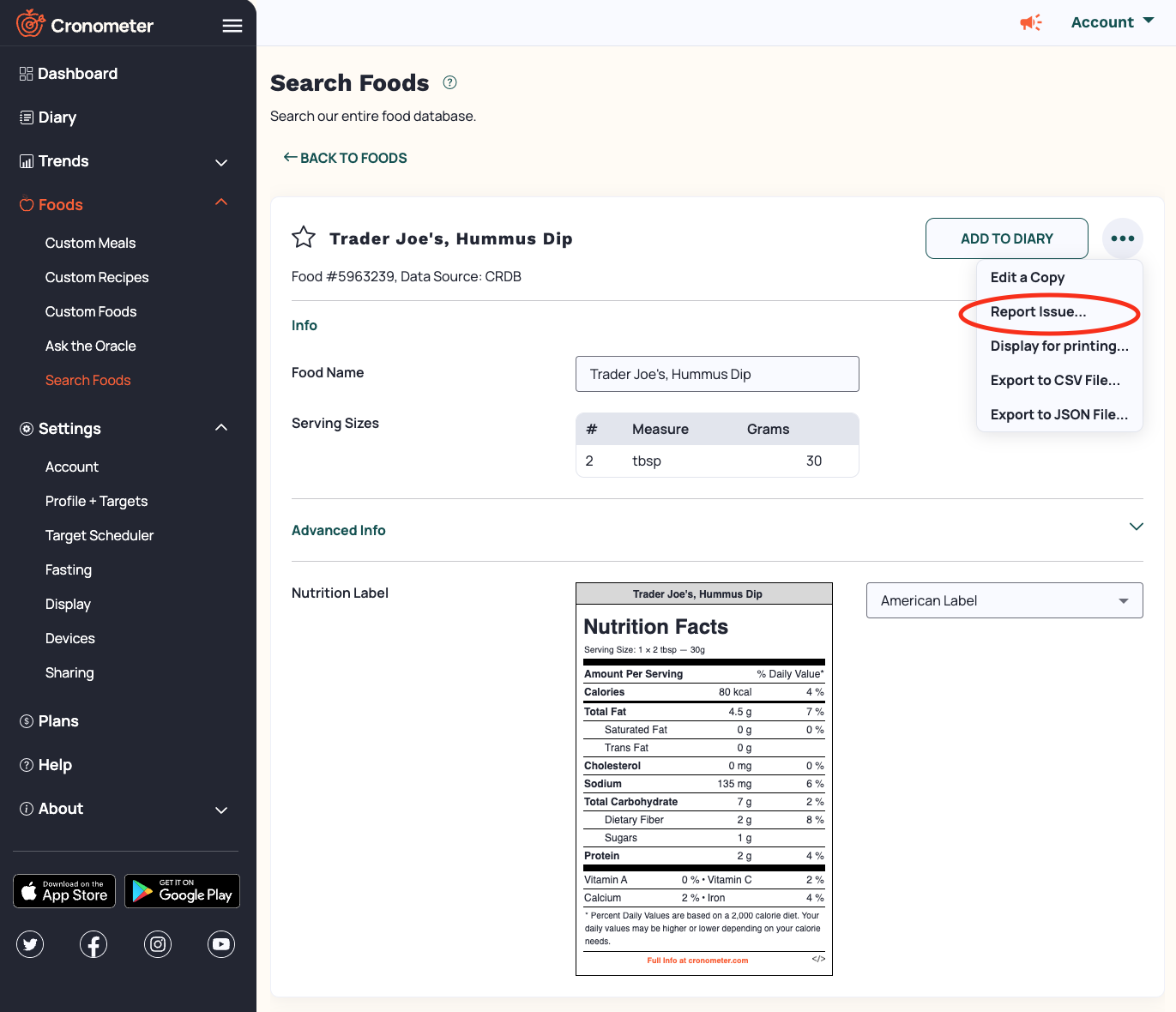Open Display settings

[68, 604]
